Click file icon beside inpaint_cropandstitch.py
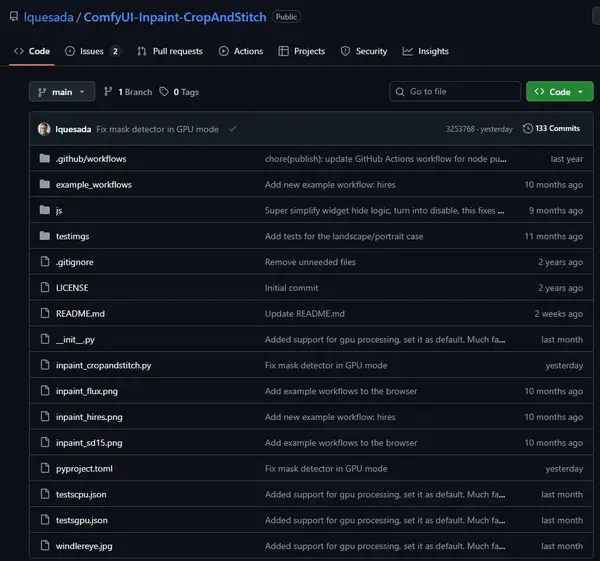This screenshot has width=600, height=561. 45,365
